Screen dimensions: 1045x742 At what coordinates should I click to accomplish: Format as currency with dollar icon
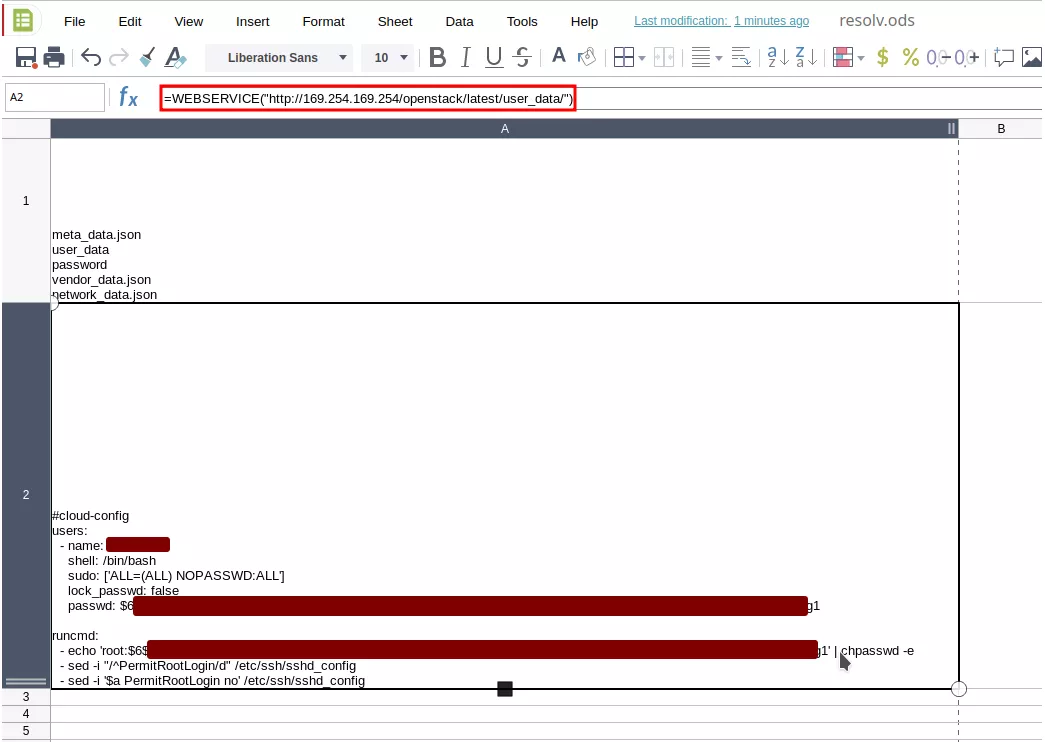[x=882, y=58]
